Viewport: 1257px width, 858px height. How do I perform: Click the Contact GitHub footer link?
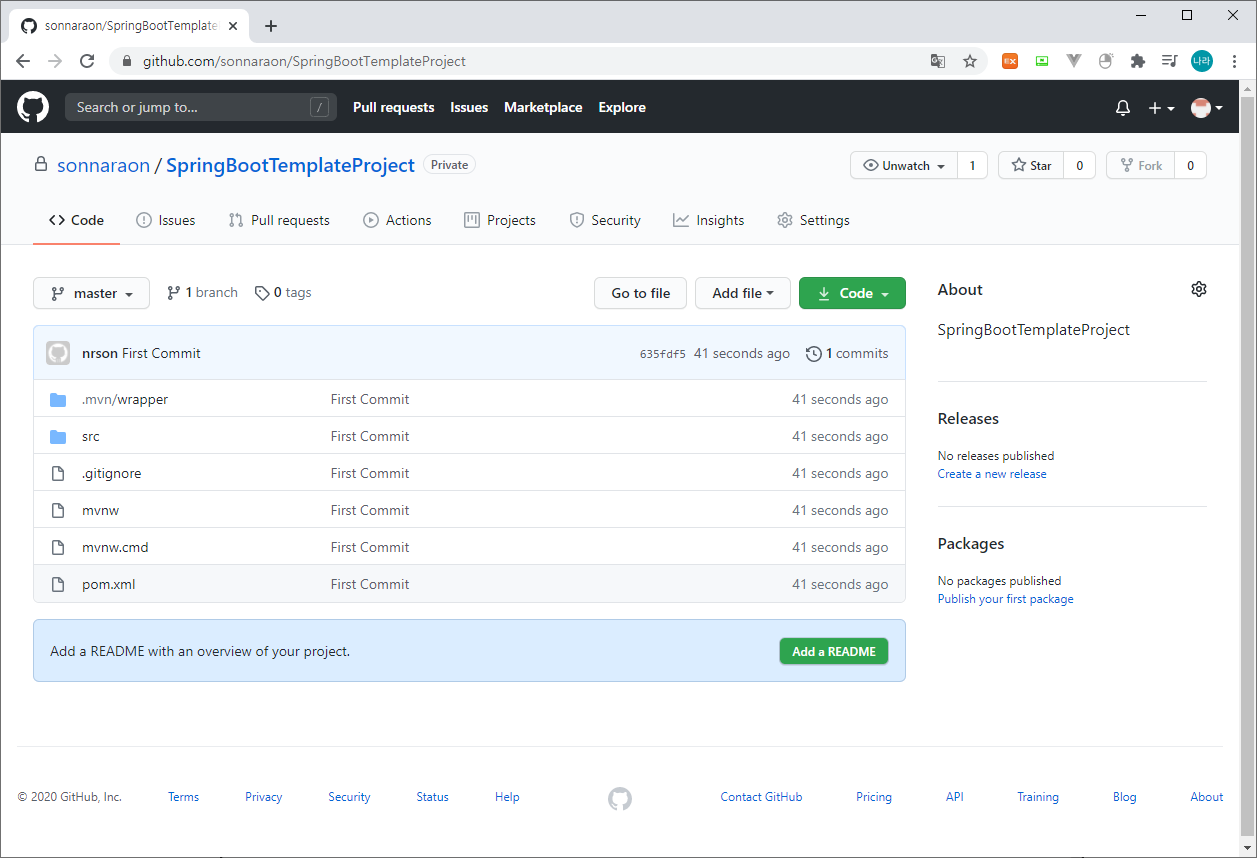pyautogui.click(x=761, y=797)
